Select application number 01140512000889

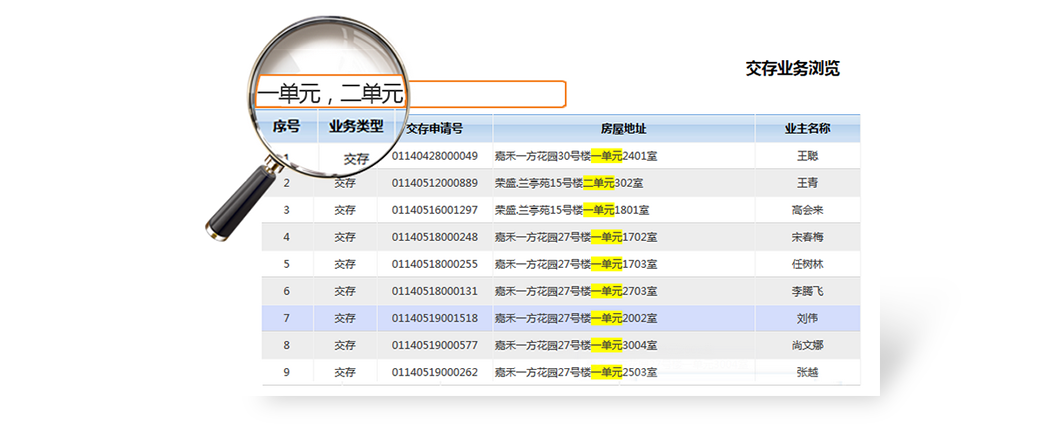tap(435, 183)
